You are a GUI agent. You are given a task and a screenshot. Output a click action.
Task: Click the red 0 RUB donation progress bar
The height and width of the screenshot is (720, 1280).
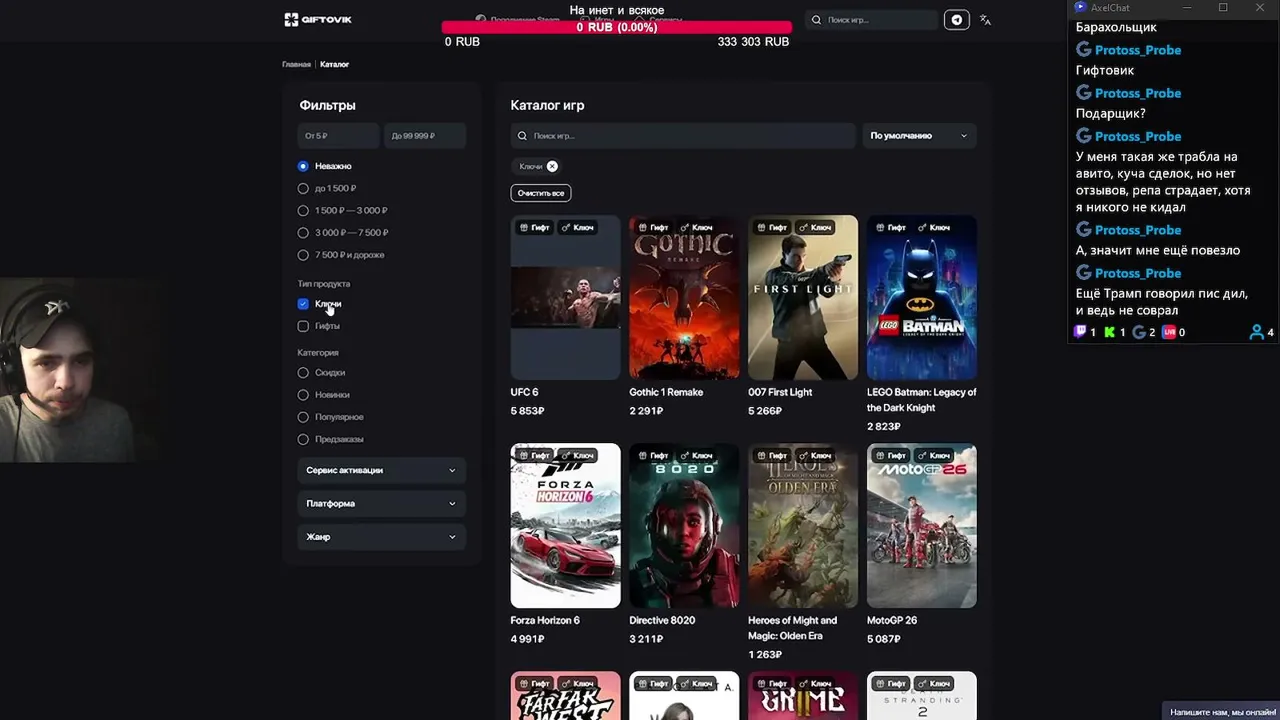tap(617, 27)
